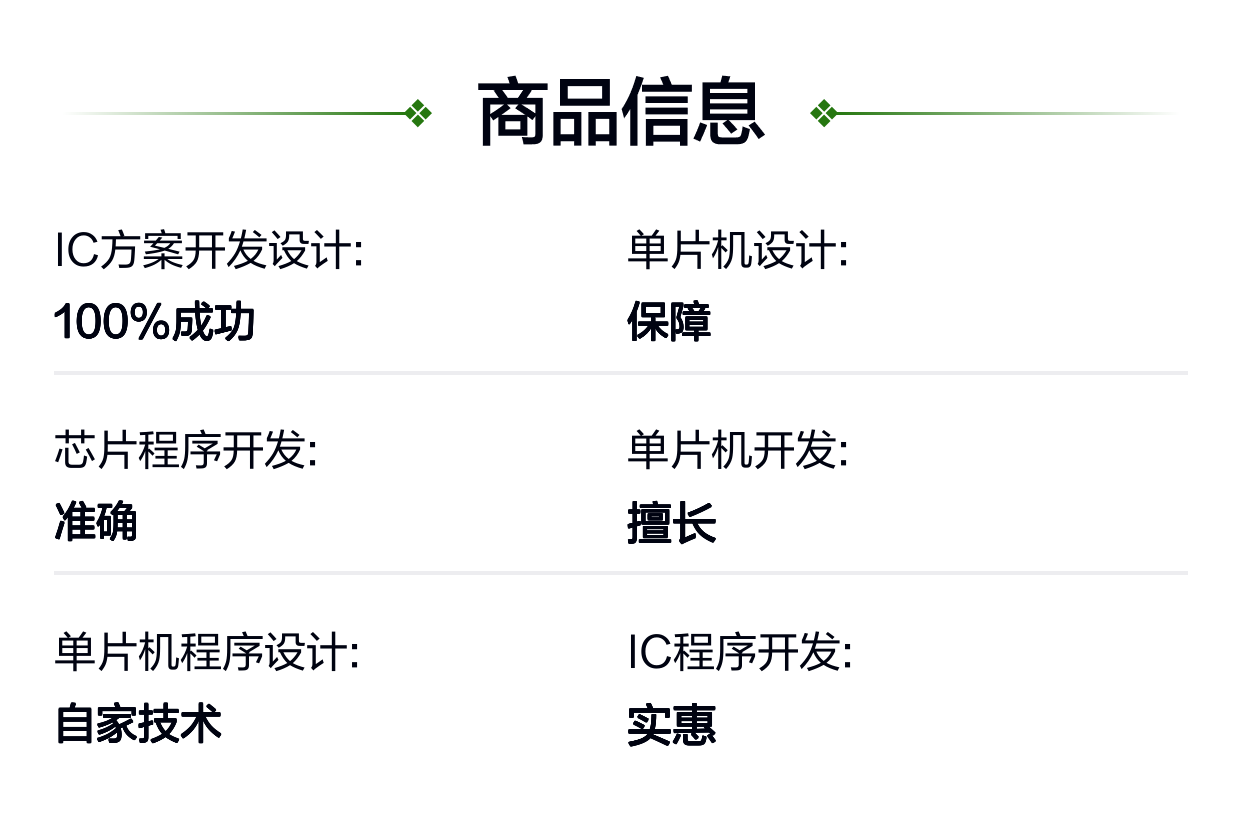Click the percent sign in 100%成功
This screenshot has height=815, width=1242.
150,323
